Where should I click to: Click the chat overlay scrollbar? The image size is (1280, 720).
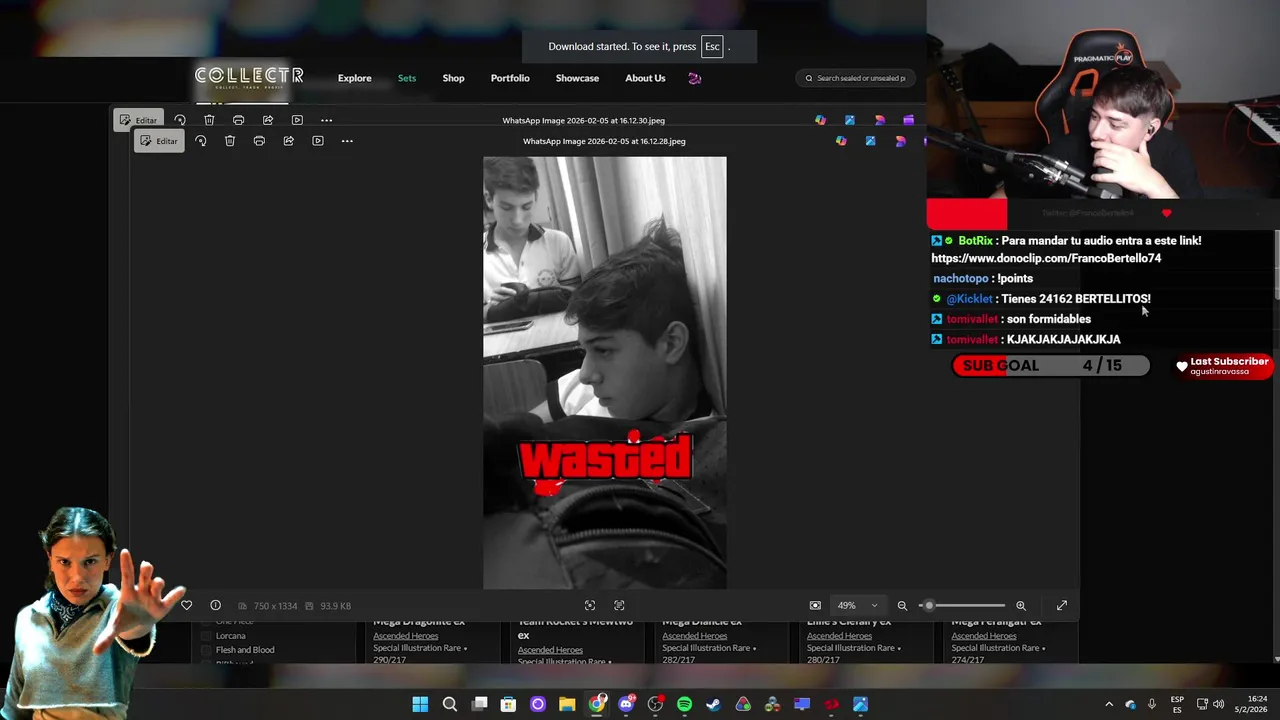click(1277, 265)
